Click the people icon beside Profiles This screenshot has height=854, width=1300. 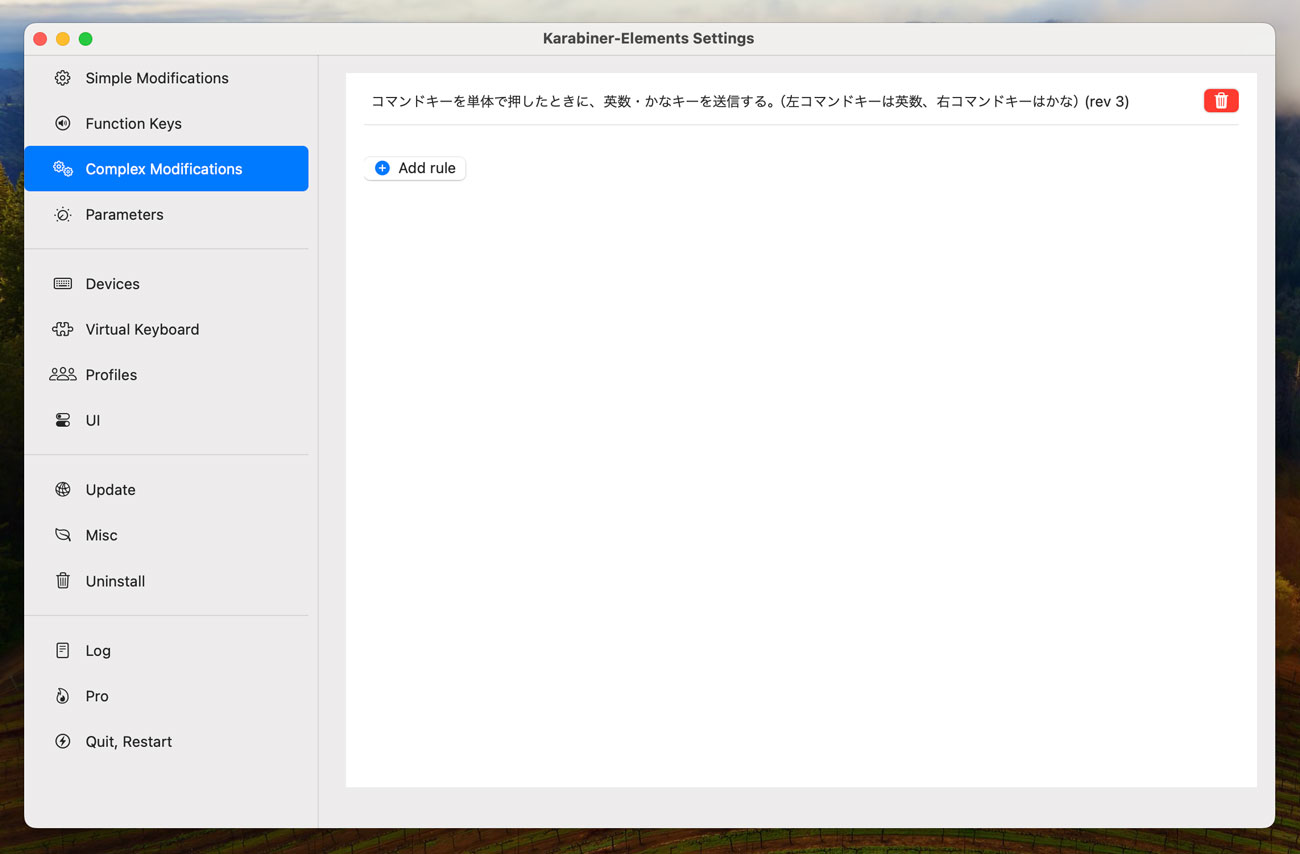click(x=63, y=374)
